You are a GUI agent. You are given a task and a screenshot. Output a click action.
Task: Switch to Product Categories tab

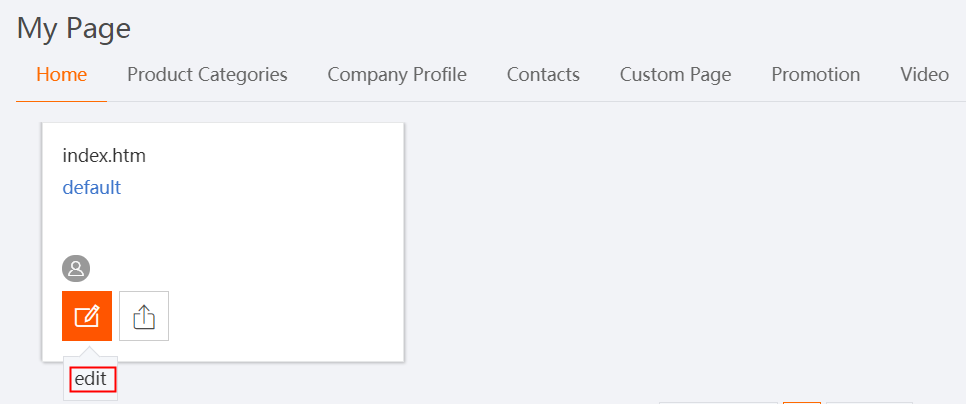tap(207, 75)
